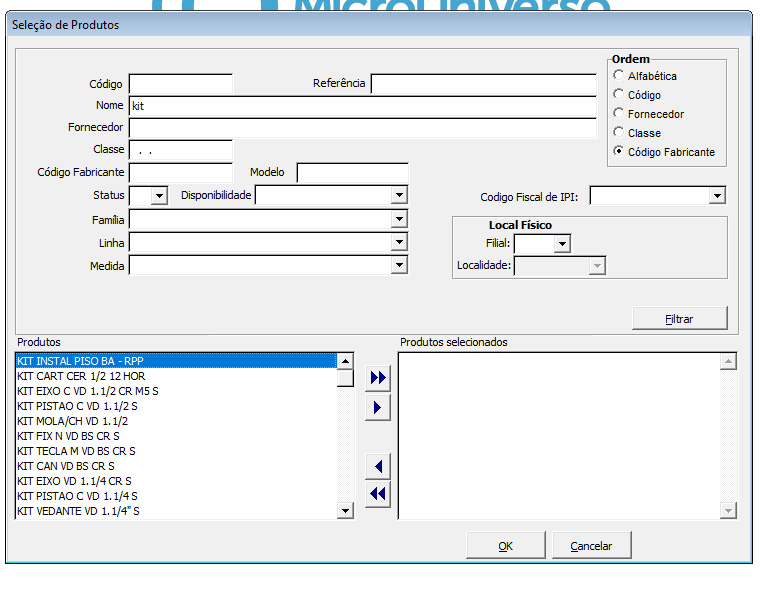Select Alfabética order option

[620, 76]
